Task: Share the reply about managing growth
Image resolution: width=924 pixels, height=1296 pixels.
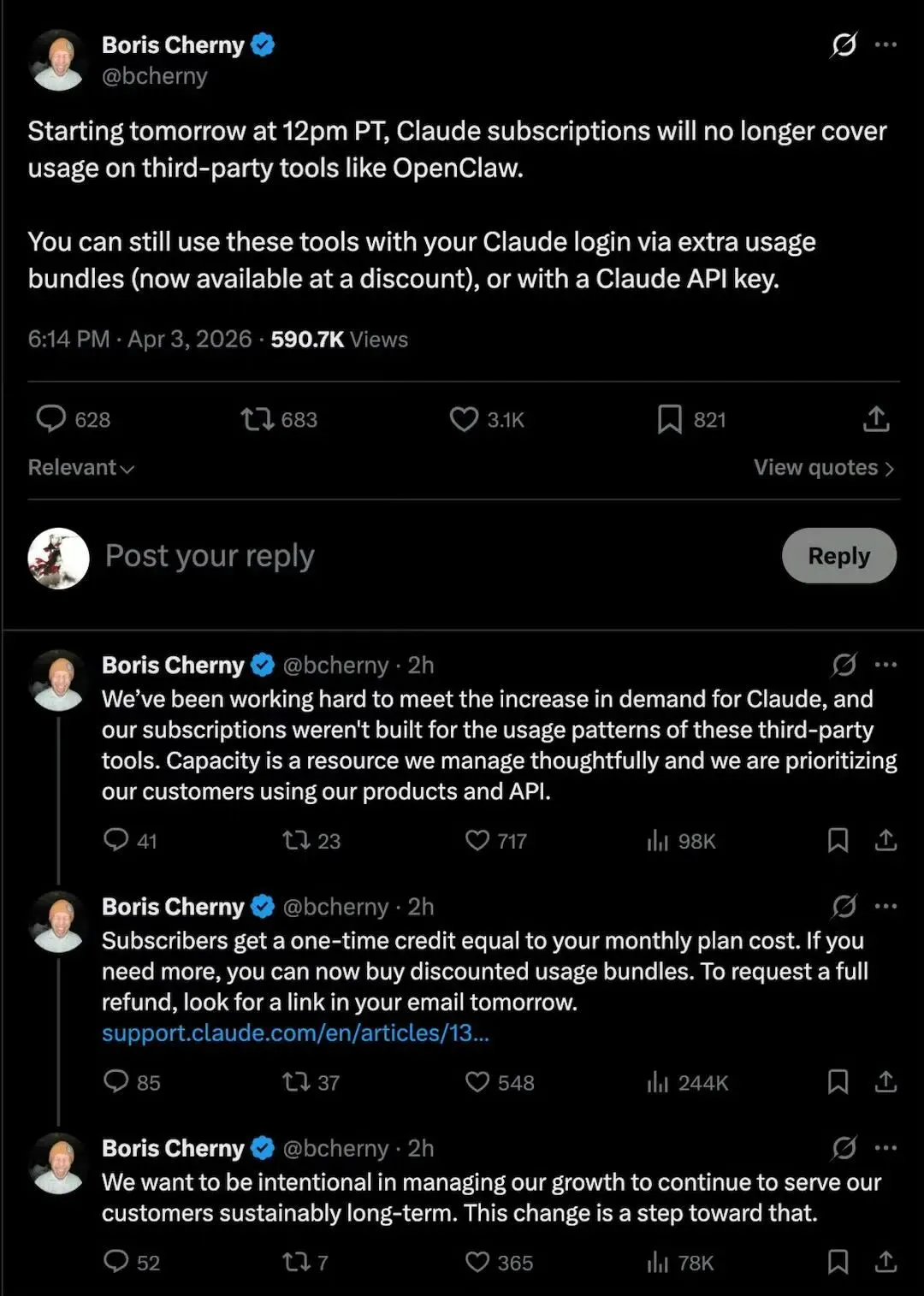Action: pyautogui.click(x=885, y=1262)
